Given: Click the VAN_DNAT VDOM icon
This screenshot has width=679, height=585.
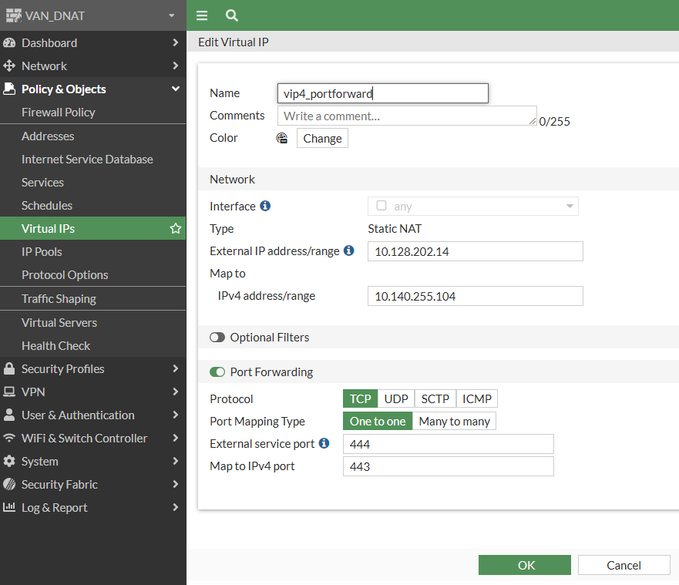Looking at the screenshot, I should [x=13, y=16].
